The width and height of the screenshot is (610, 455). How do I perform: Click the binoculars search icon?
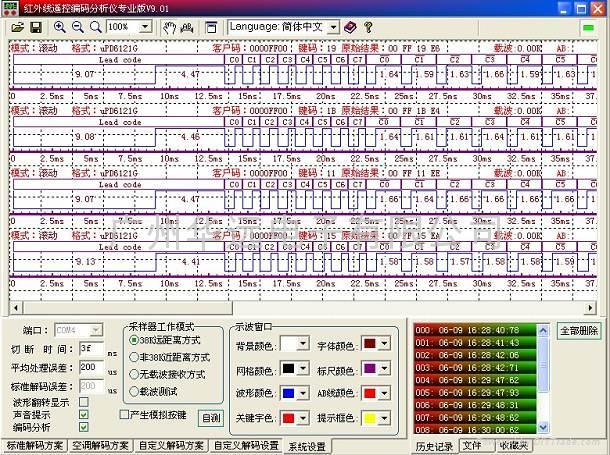coord(187,26)
